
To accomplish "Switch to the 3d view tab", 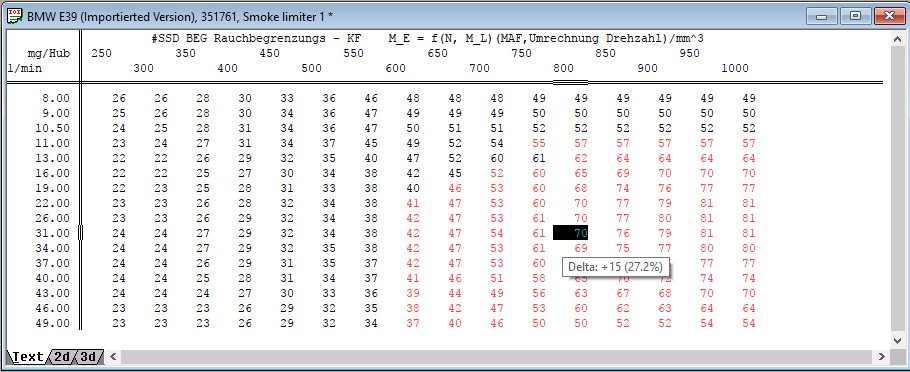I will [x=88, y=357].
